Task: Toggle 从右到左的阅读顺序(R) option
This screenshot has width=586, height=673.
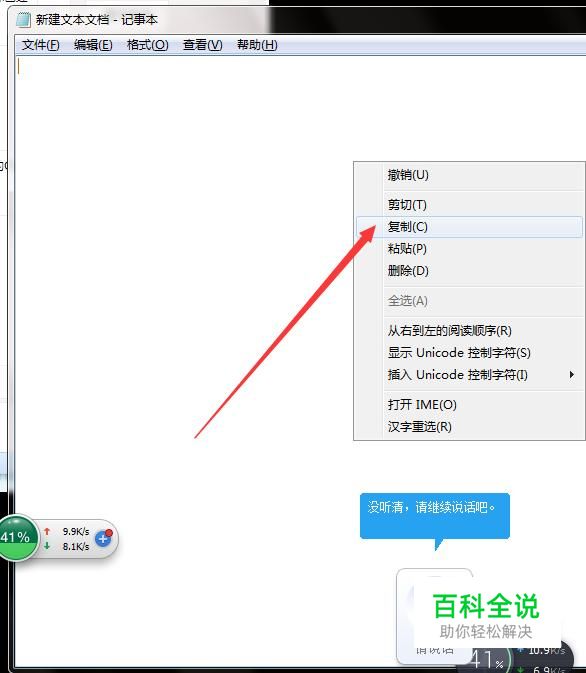Action: (469, 330)
